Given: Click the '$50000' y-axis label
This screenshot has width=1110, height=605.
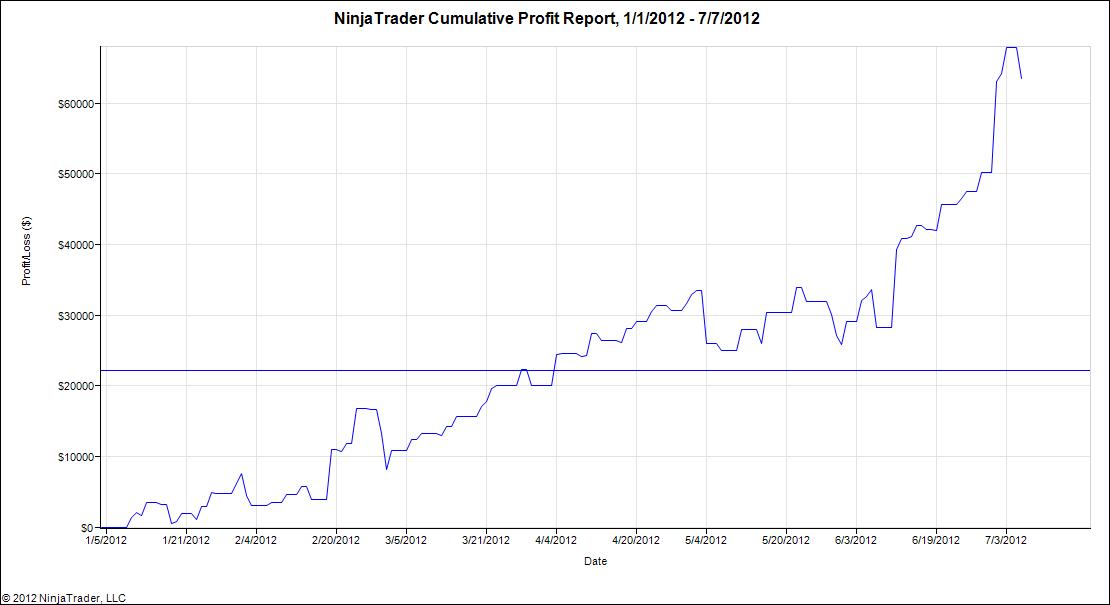Looking at the screenshot, I should click(x=78, y=174).
